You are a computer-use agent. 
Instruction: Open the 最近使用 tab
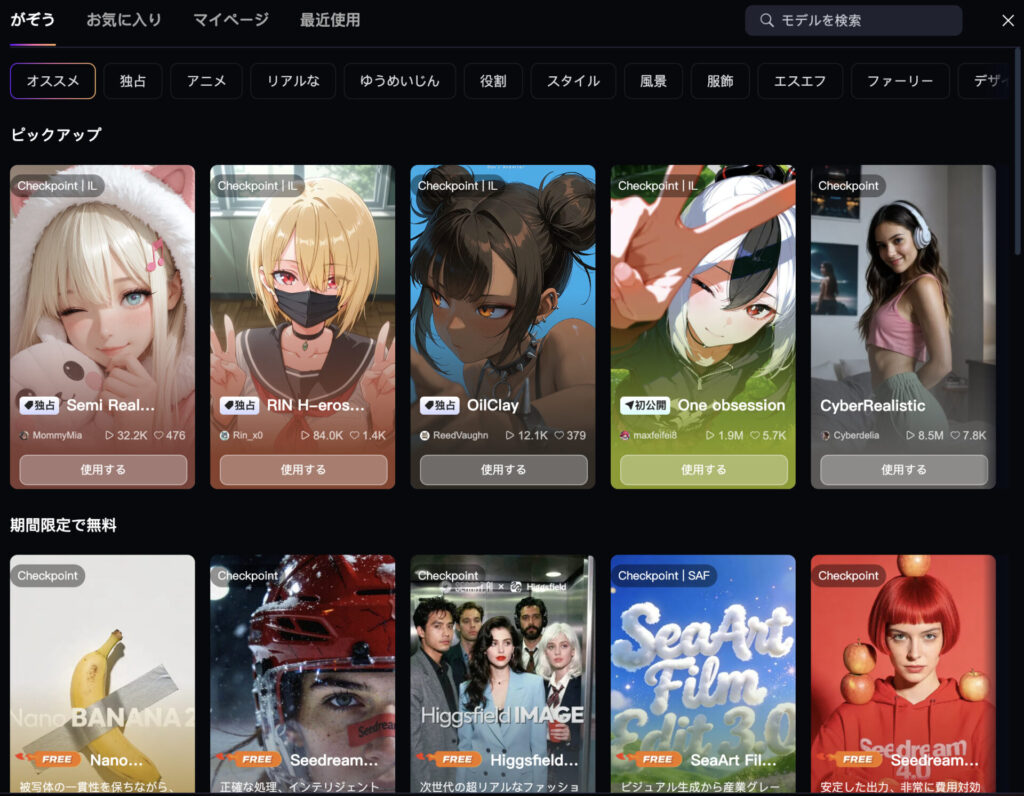[330, 20]
